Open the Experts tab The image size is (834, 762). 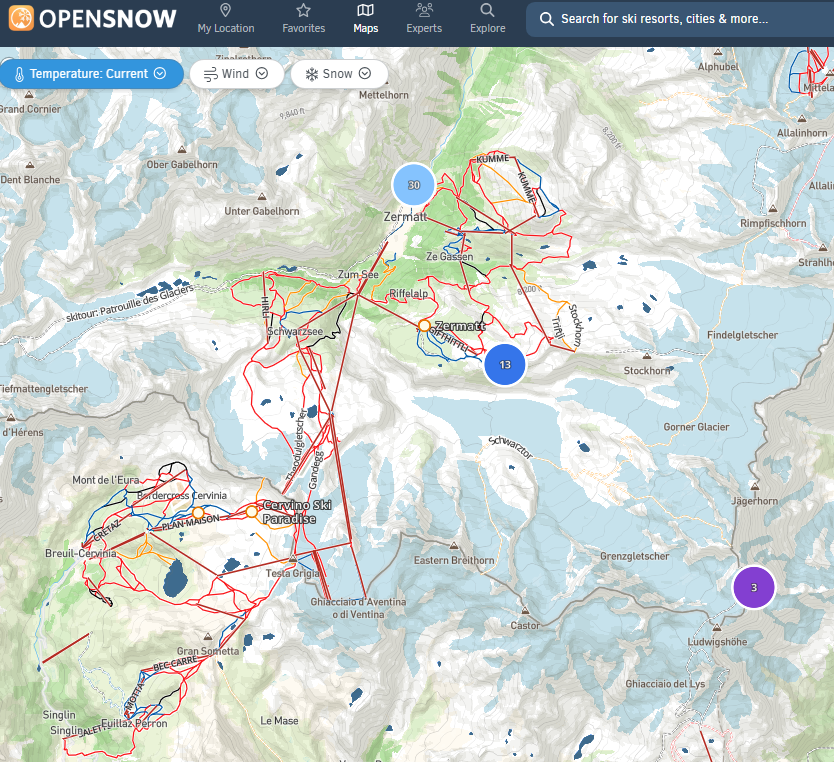(x=424, y=11)
